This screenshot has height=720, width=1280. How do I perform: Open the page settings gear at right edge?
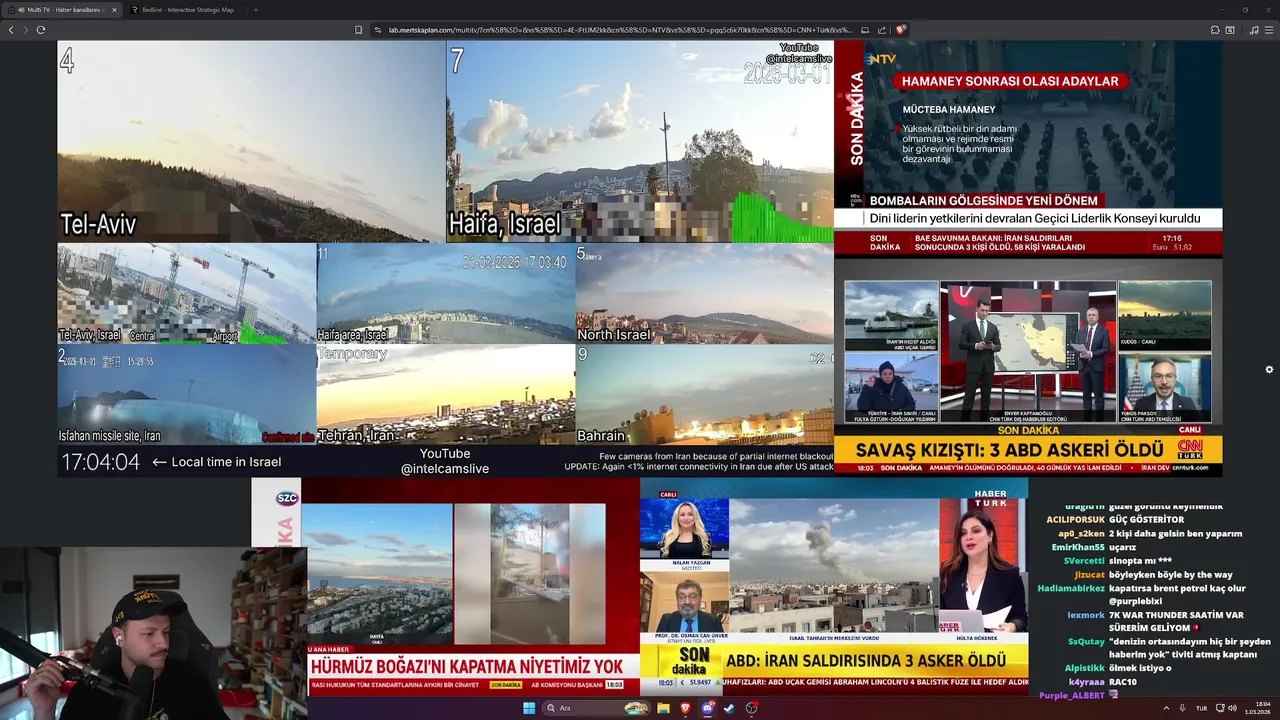[x=1269, y=369]
